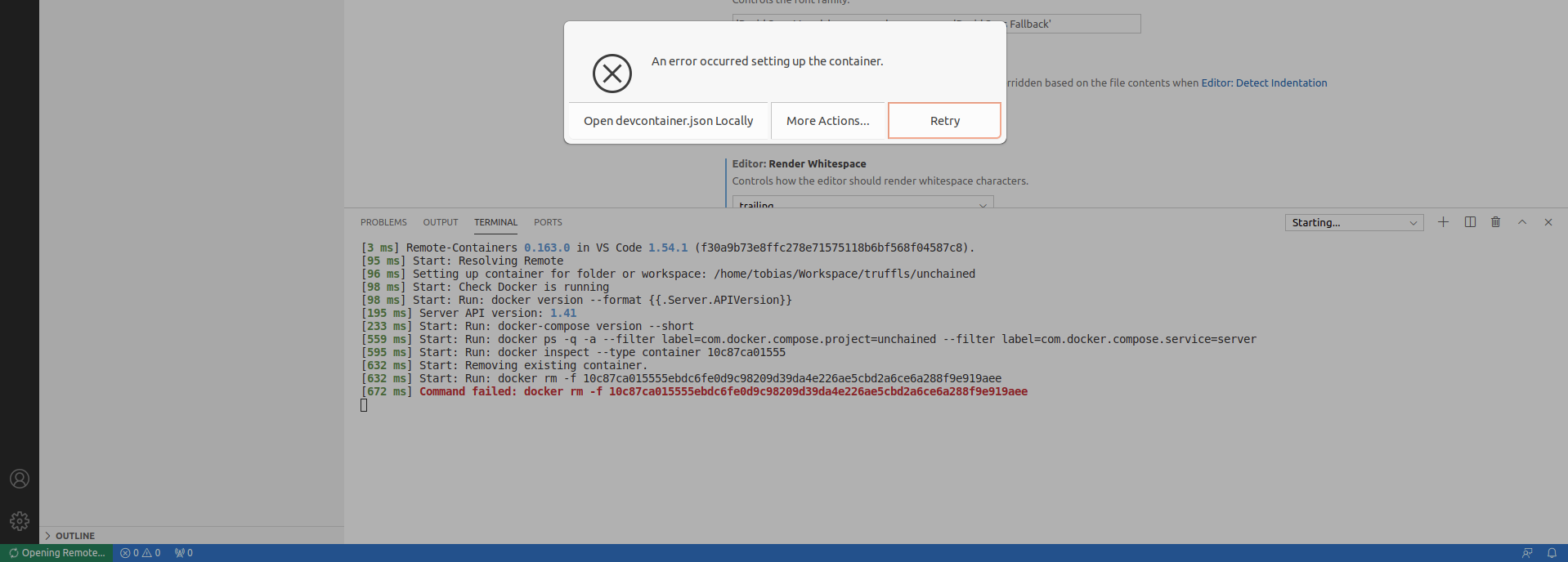Viewport: 1568px width, 562px height.
Task: Select the Terminal tab
Action: 495,222
